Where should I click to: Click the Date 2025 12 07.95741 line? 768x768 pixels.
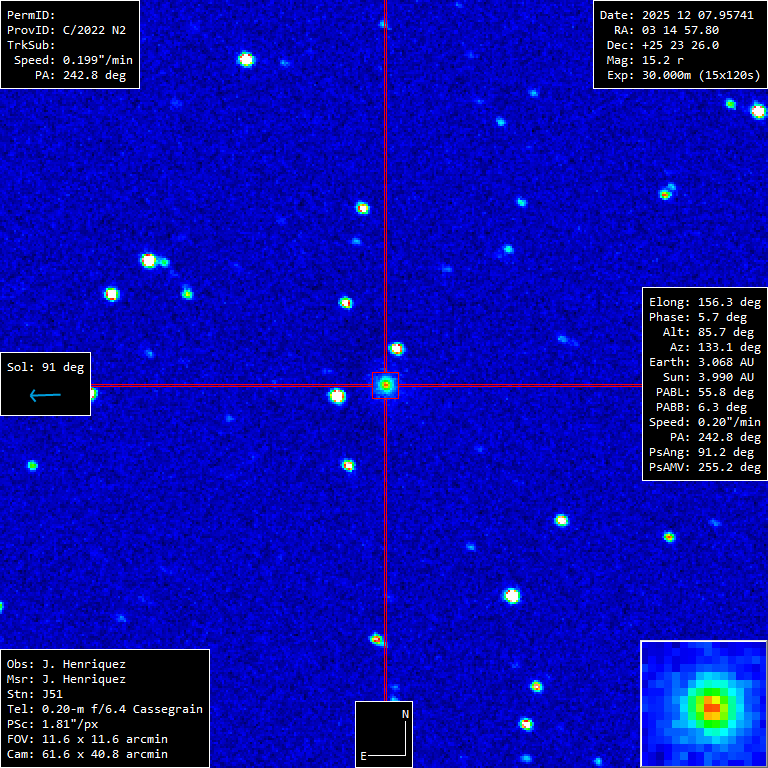(x=678, y=15)
